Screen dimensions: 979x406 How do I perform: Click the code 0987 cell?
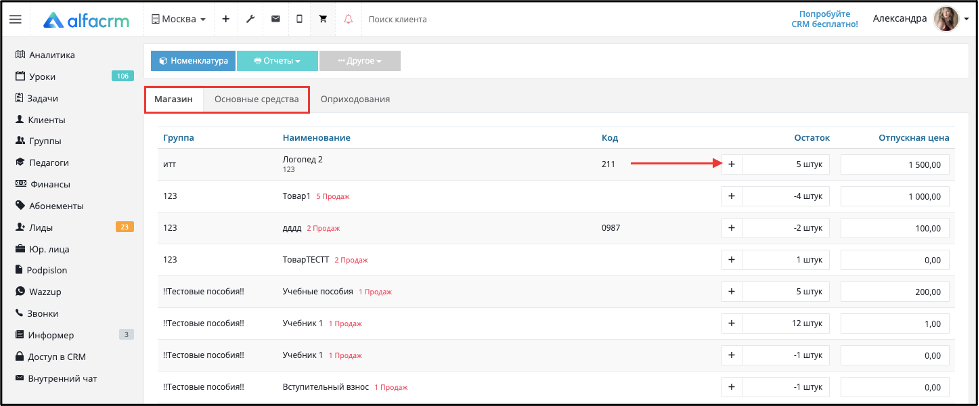(610, 228)
